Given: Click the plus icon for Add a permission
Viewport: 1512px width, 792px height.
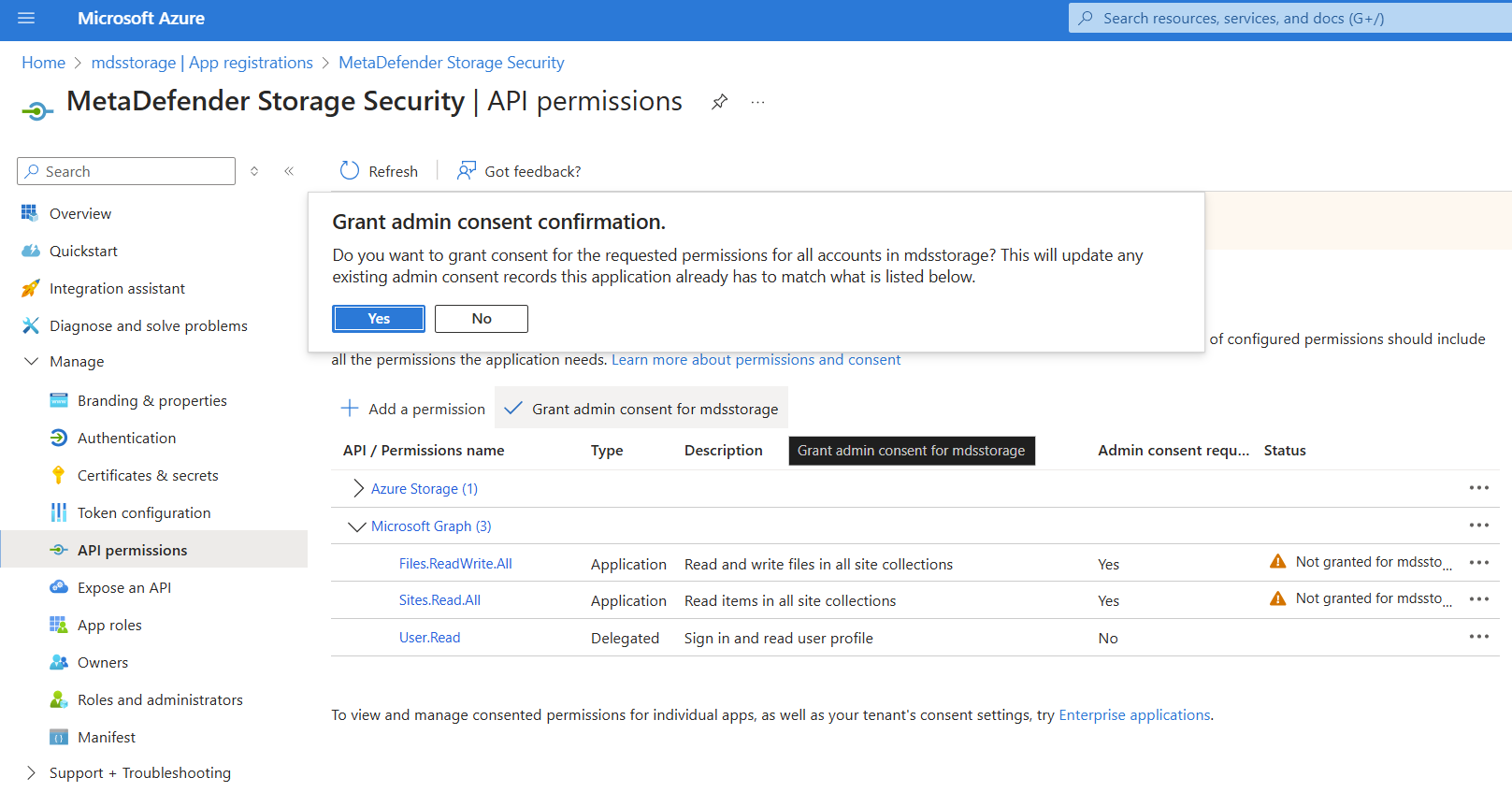Looking at the screenshot, I should [x=350, y=408].
